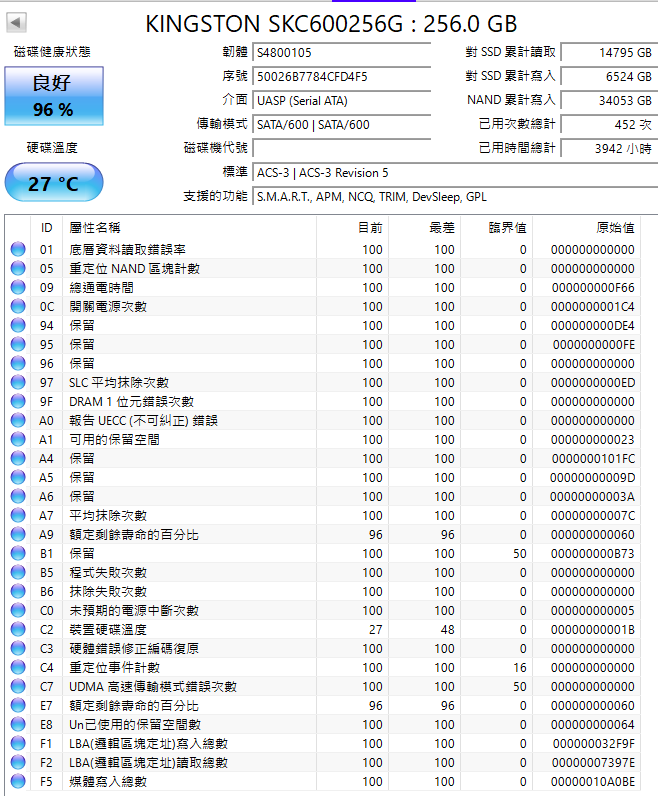Click the status orb for attribute A1

coord(18,439)
